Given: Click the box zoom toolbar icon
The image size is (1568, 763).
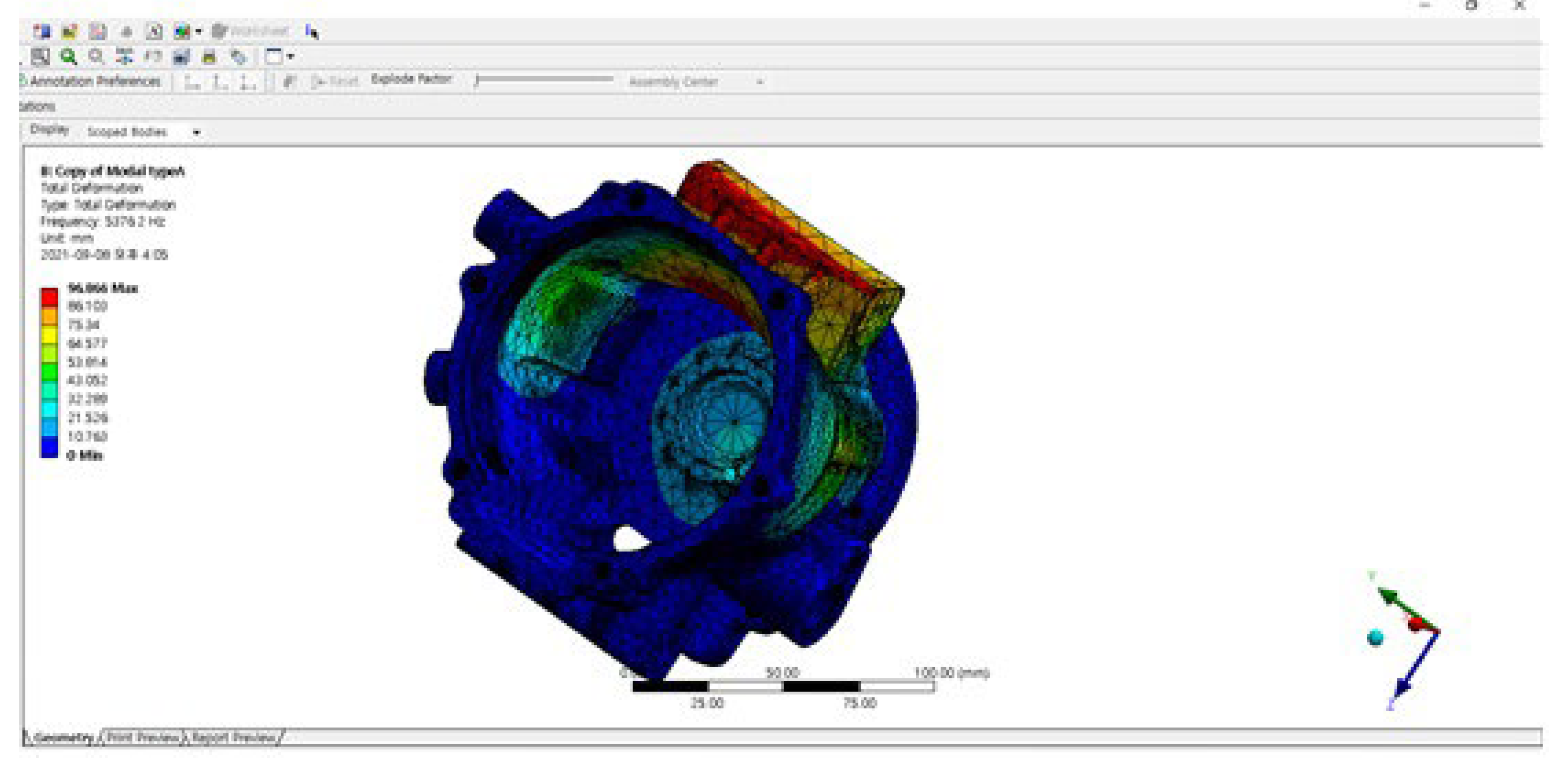Looking at the screenshot, I should tap(40, 56).
